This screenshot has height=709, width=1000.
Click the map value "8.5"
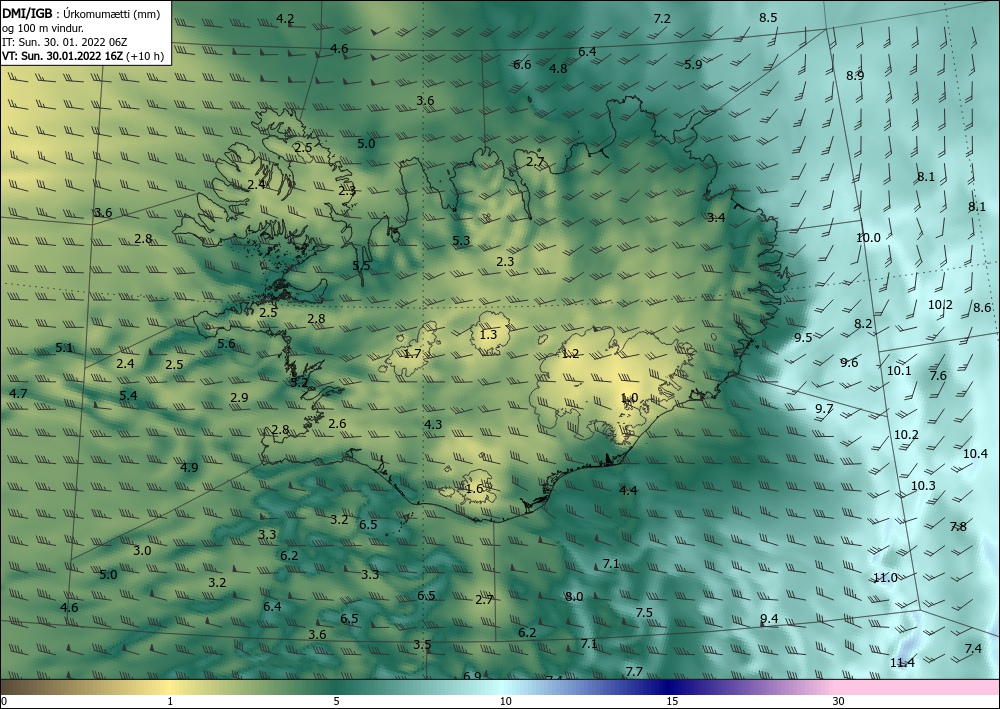point(768,17)
